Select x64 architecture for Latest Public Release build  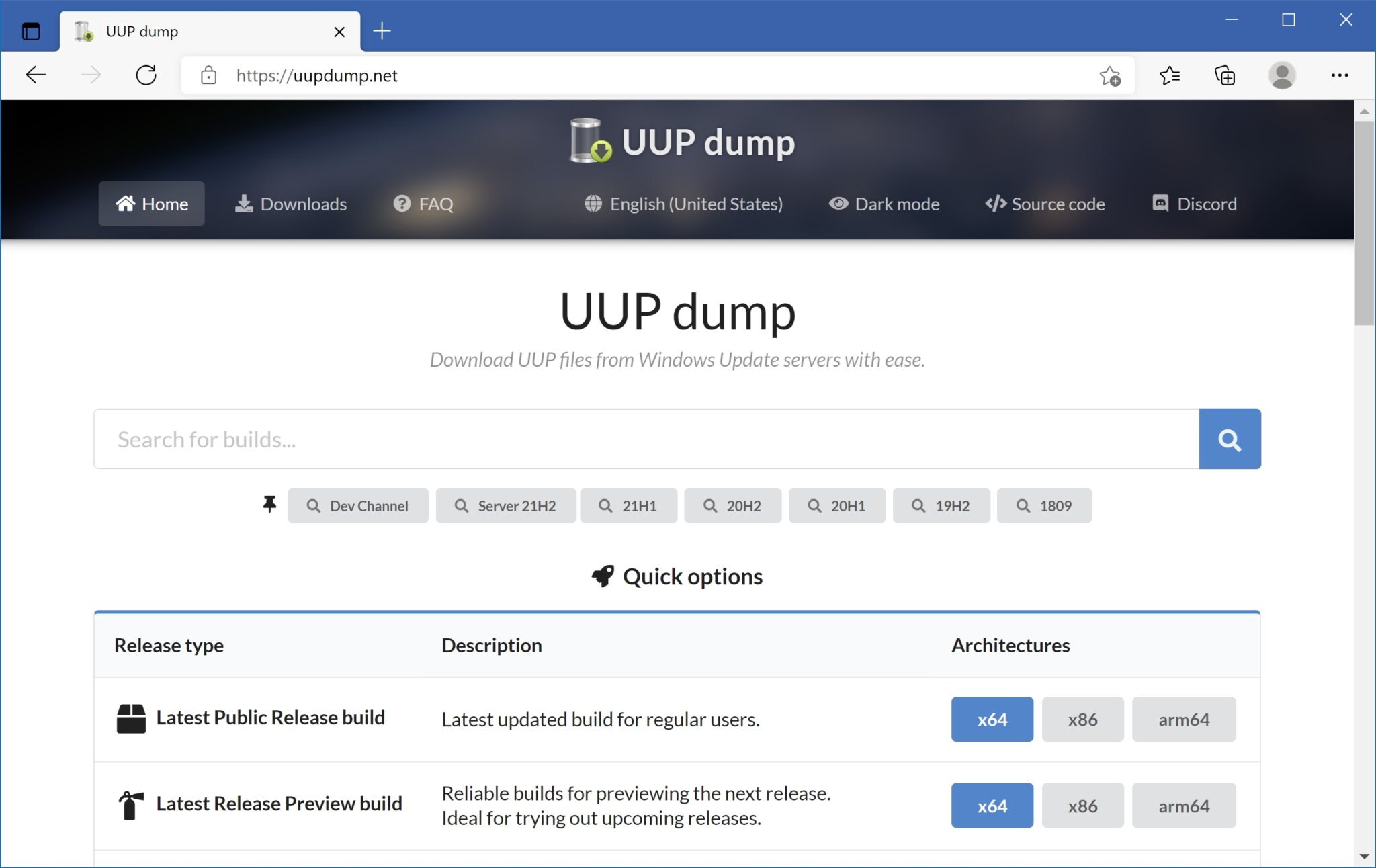click(x=992, y=719)
